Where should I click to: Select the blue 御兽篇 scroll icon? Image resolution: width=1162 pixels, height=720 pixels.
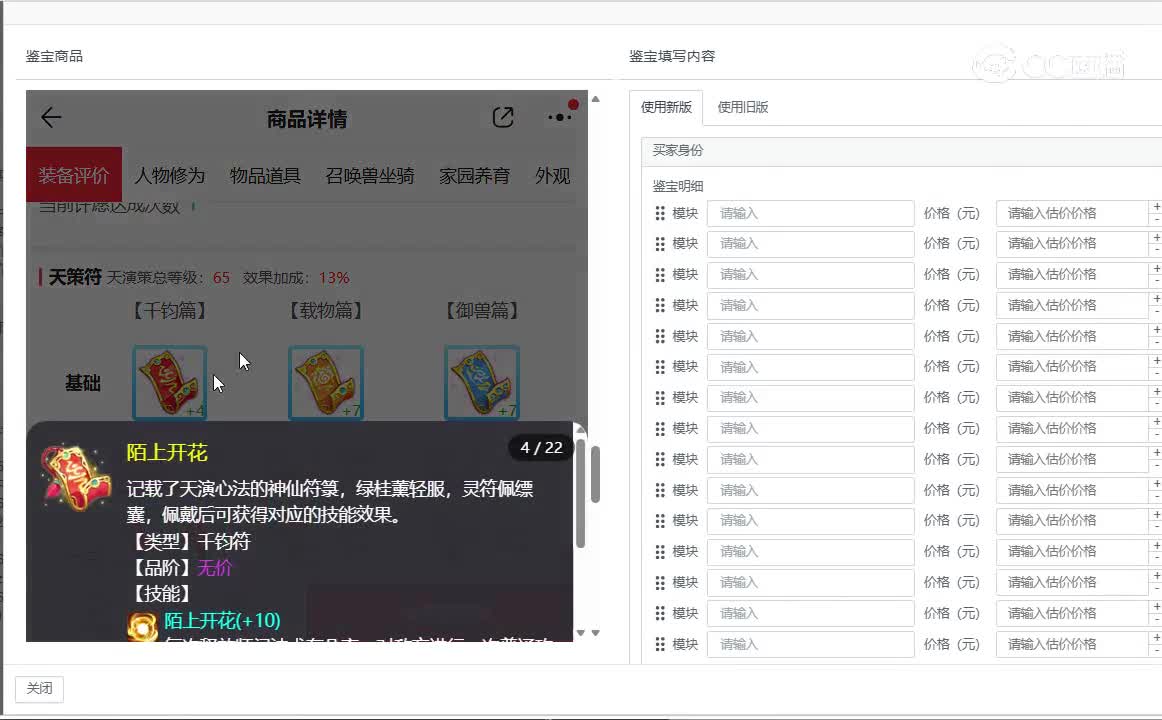tap(482, 382)
